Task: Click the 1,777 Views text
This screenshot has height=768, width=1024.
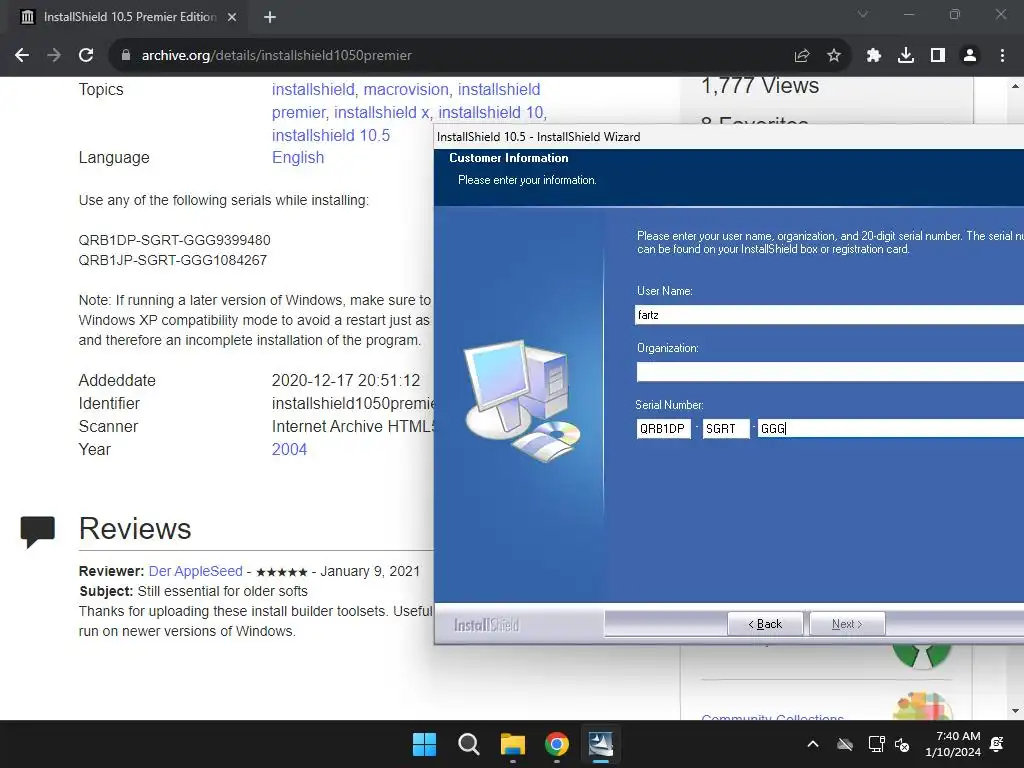Action: point(760,86)
